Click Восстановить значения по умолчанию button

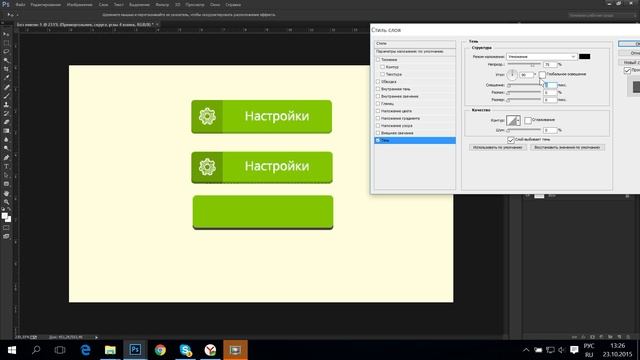click(x=567, y=147)
